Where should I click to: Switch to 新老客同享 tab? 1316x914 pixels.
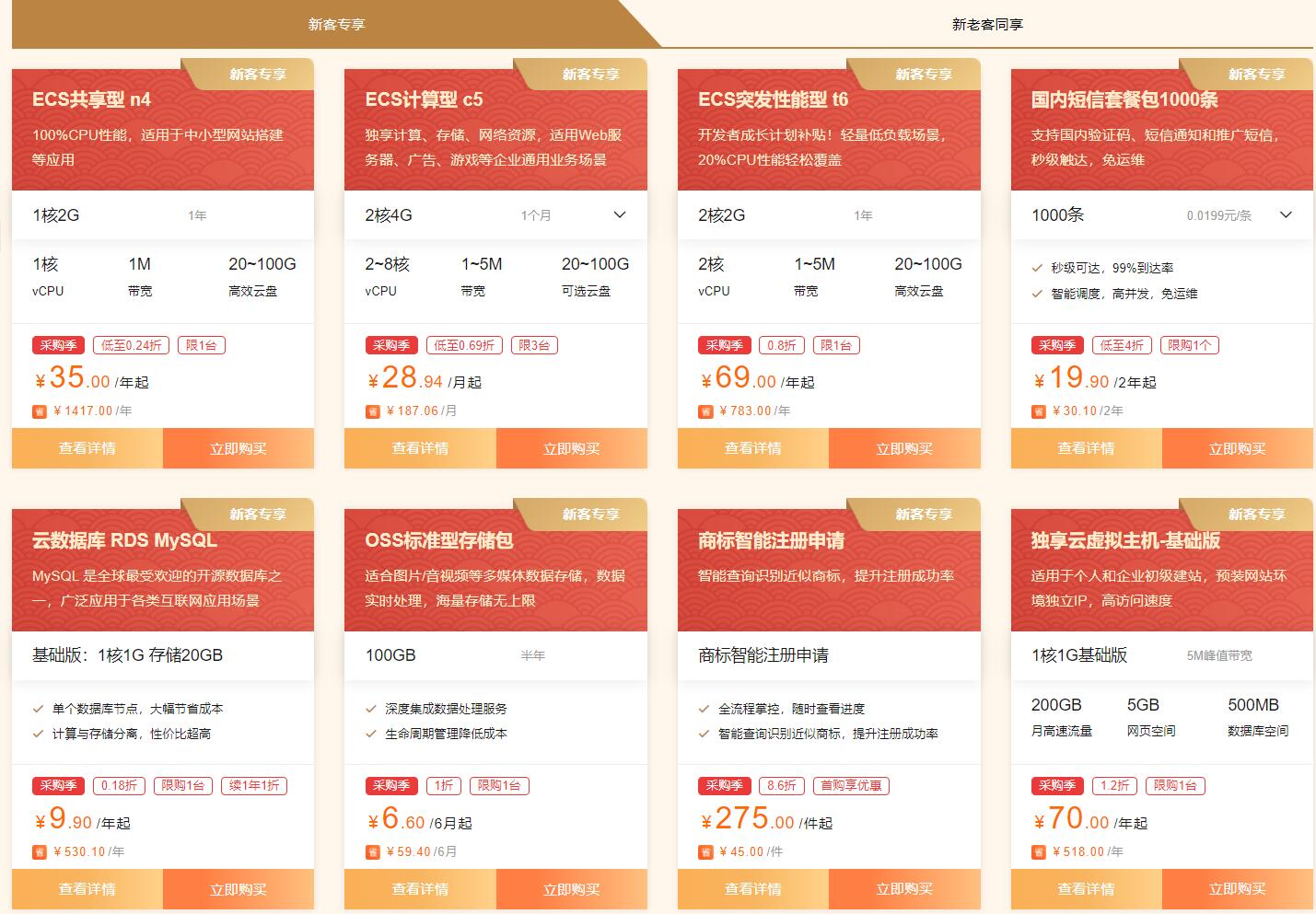987,24
